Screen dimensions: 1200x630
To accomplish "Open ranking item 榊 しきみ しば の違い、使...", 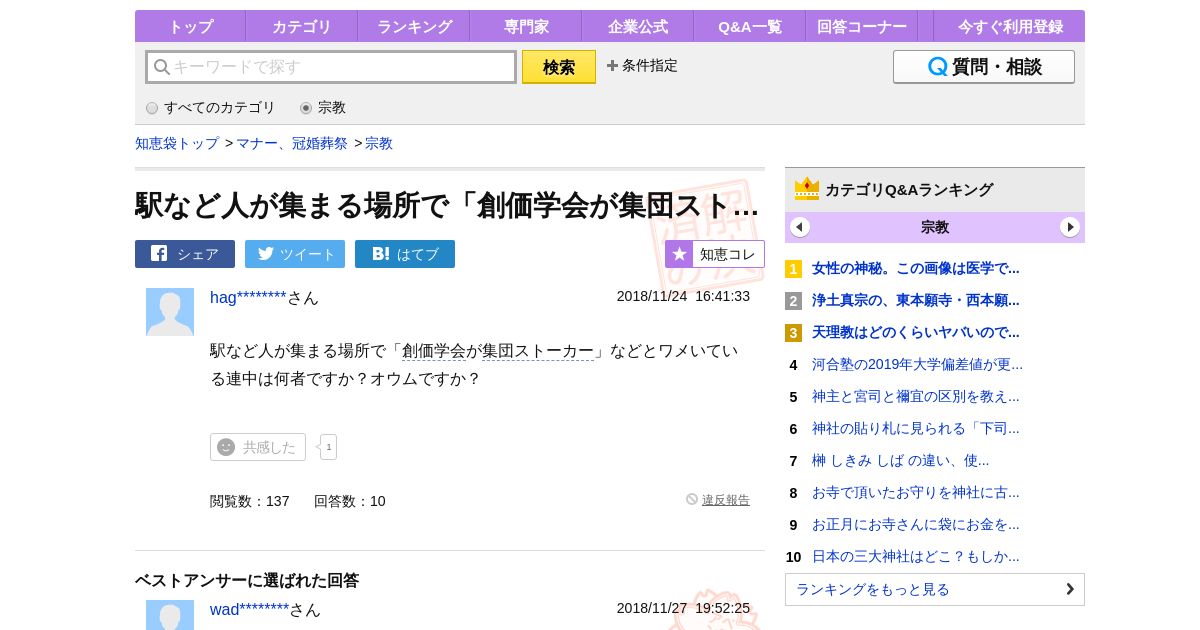I will [x=901, y=460].
